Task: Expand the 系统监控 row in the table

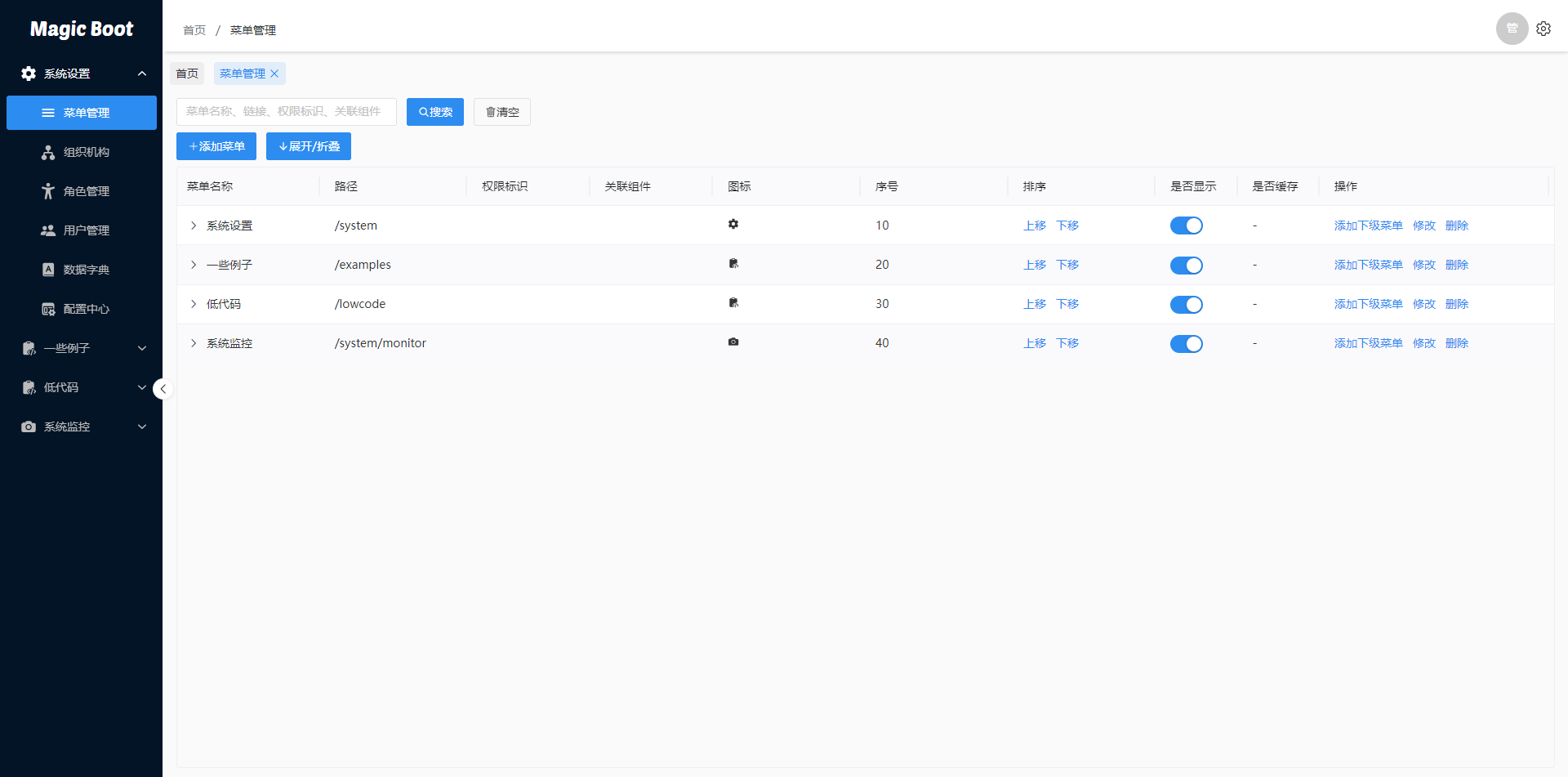Action: [194, 343]
